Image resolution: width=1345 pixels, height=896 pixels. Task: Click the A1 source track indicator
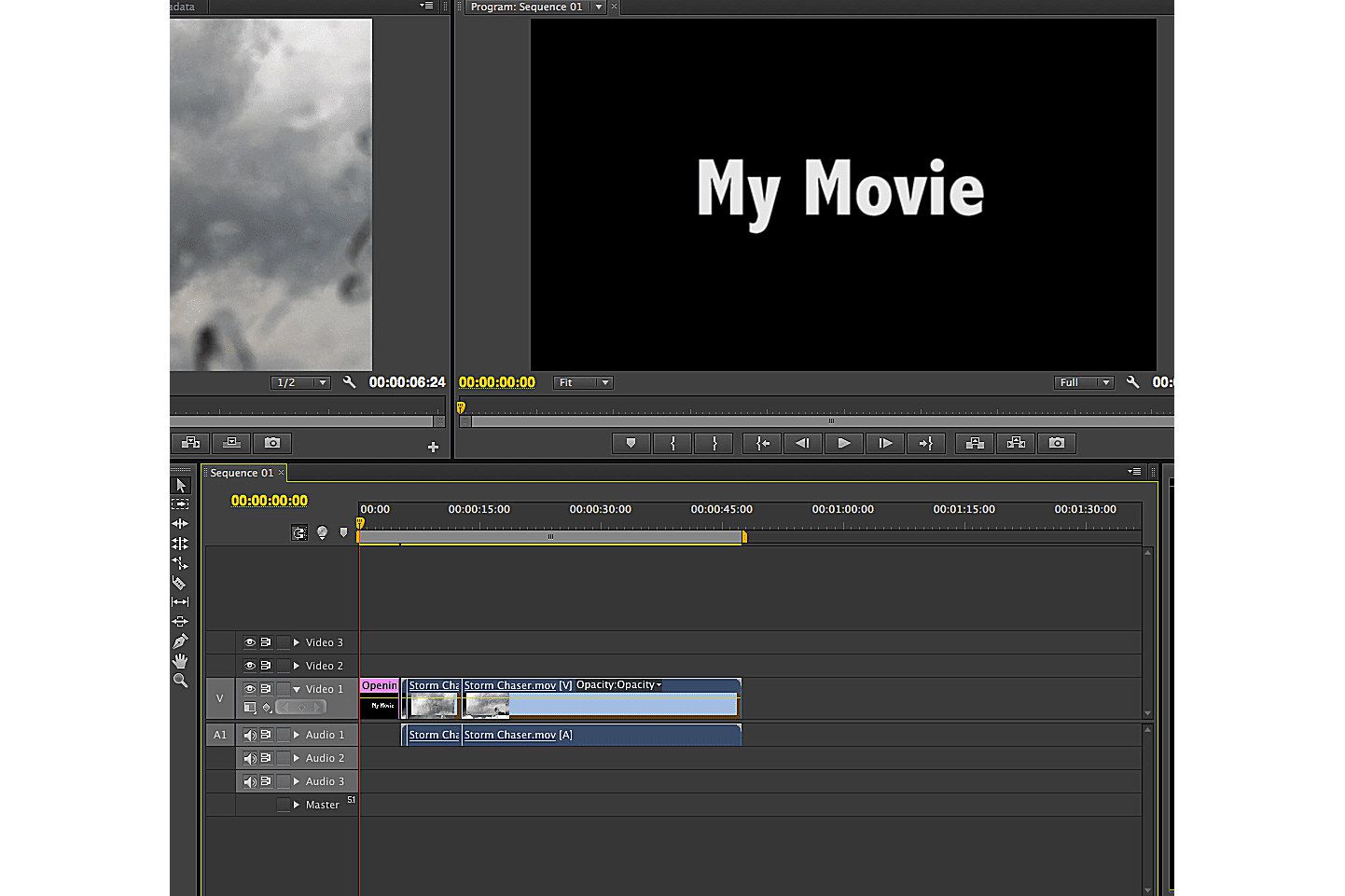point(220,735)
